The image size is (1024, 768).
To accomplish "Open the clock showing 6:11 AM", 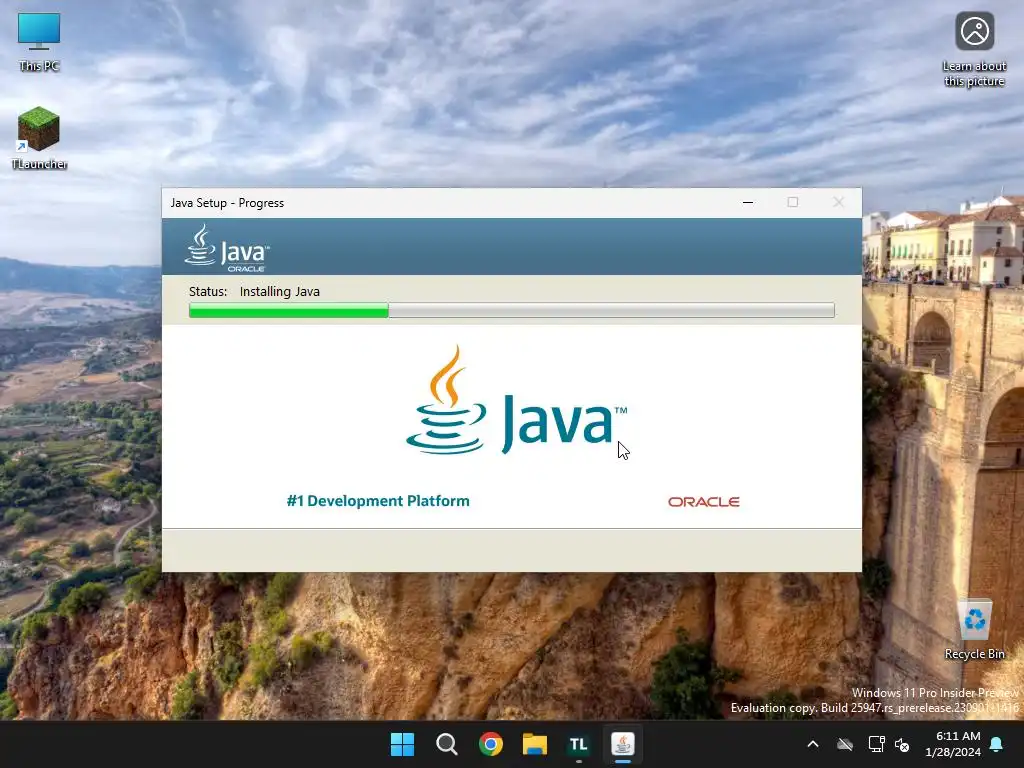I will 953,744.
